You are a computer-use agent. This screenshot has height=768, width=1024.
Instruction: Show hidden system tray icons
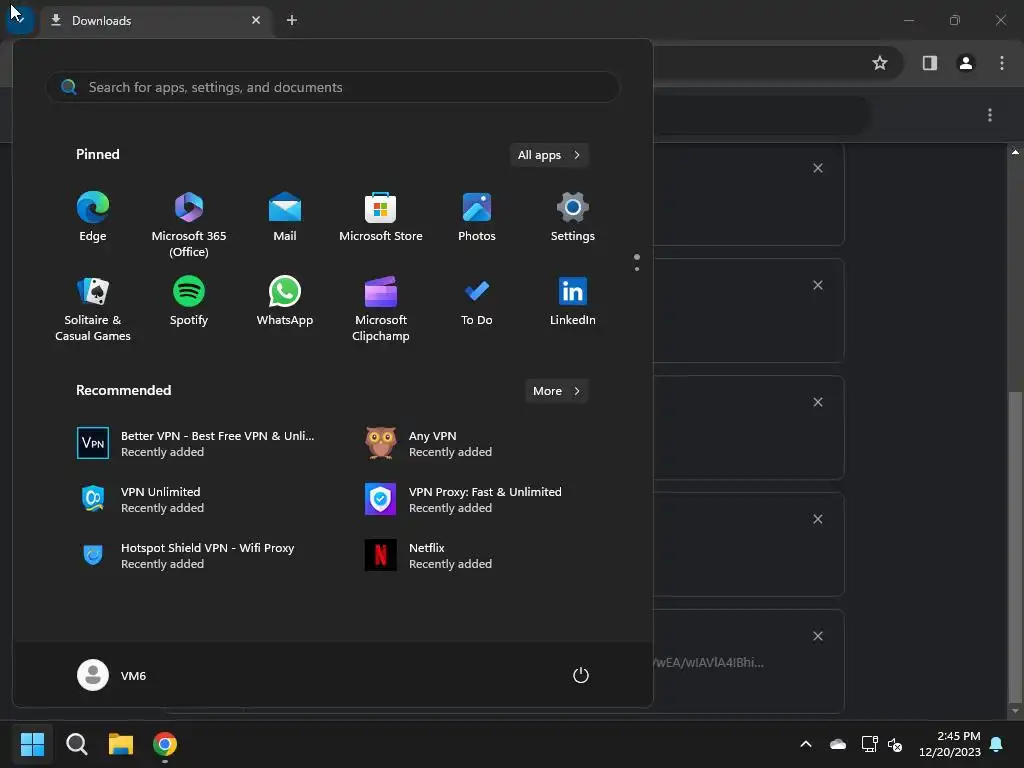click(806, 744)
